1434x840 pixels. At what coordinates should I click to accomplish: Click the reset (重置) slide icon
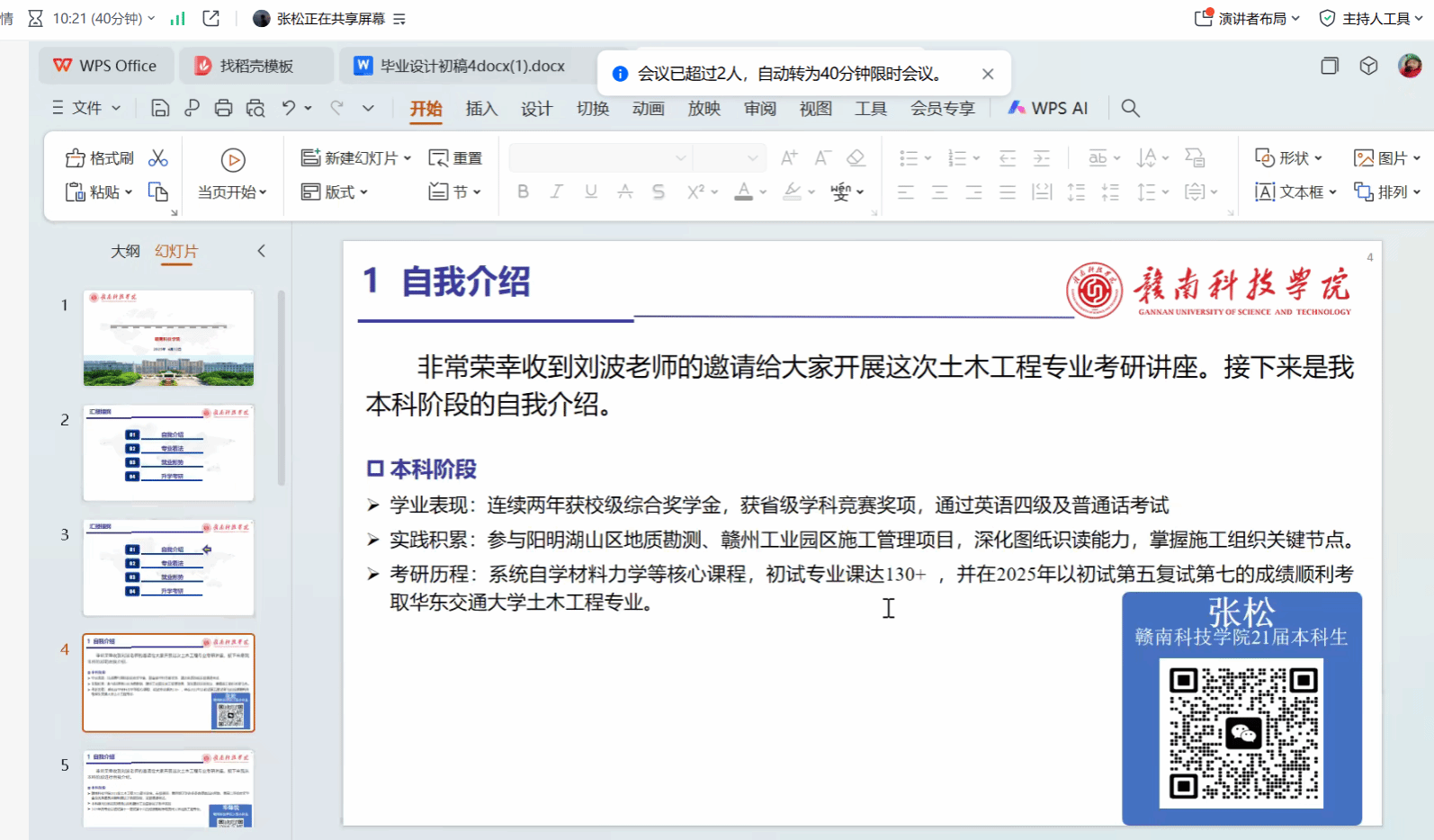coord(438,158)
